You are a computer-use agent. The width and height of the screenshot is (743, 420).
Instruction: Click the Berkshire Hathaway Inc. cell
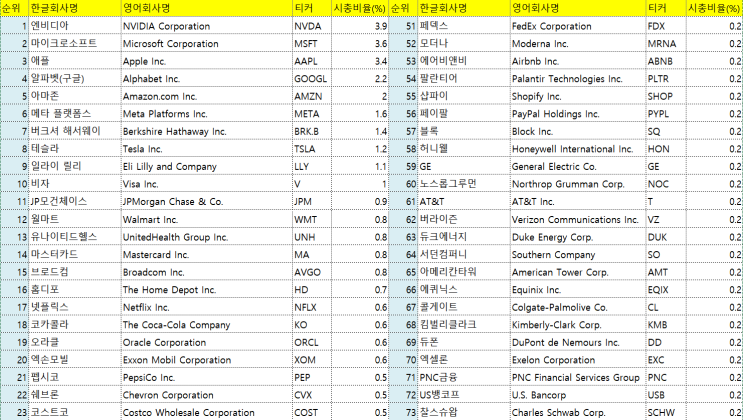click(207, 131)
